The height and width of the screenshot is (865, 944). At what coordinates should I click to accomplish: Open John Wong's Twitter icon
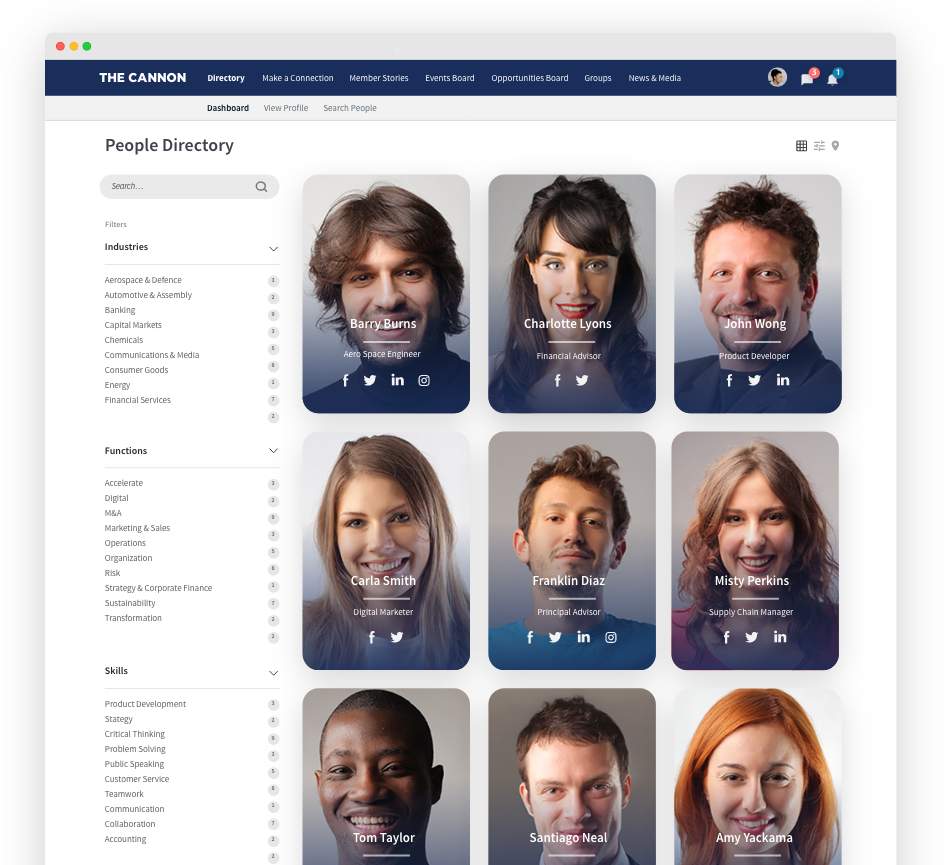click(754, 380)
